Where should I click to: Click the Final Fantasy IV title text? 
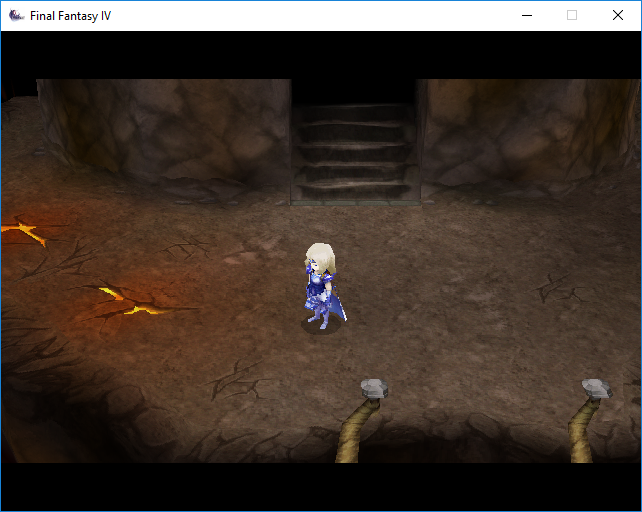(x=70, y=16)
